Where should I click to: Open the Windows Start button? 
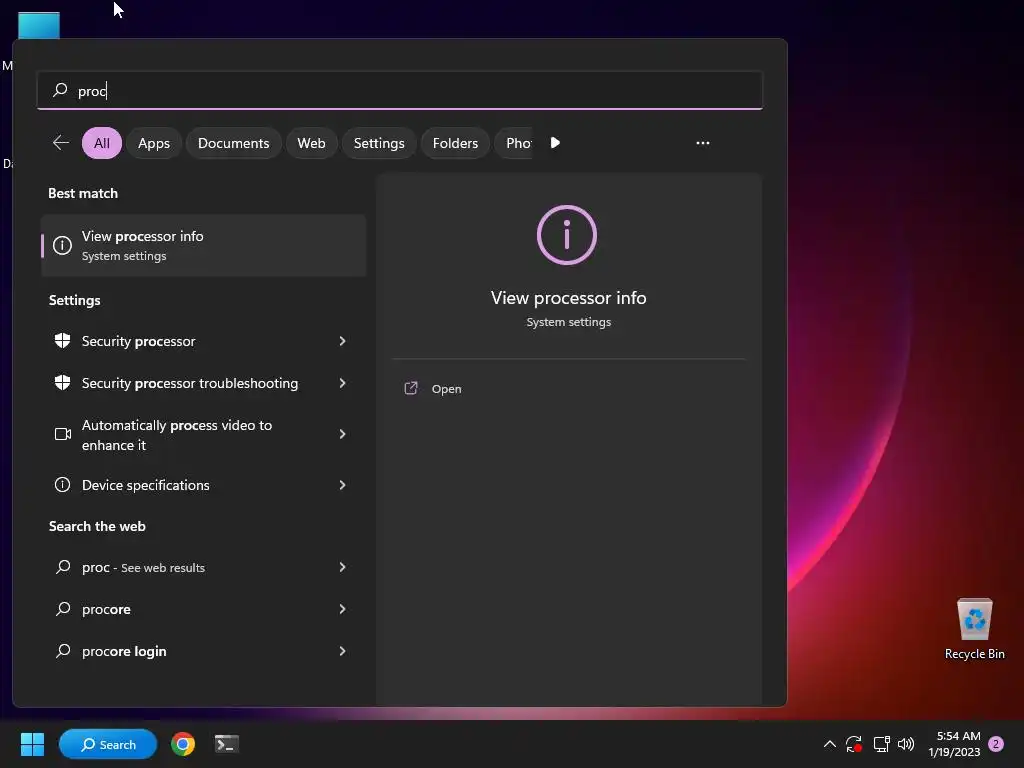tap(32, 744)
